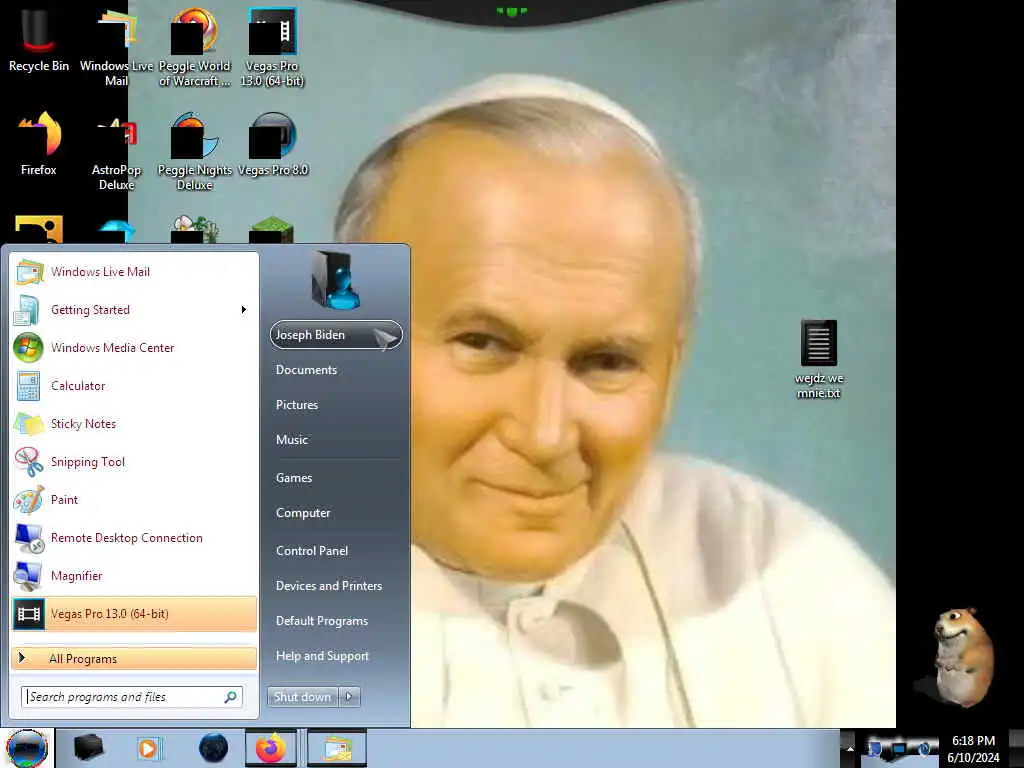Show hidden system tray icons
The height and width of the screenshot is (768, 1024).
(x=850, y=748)
